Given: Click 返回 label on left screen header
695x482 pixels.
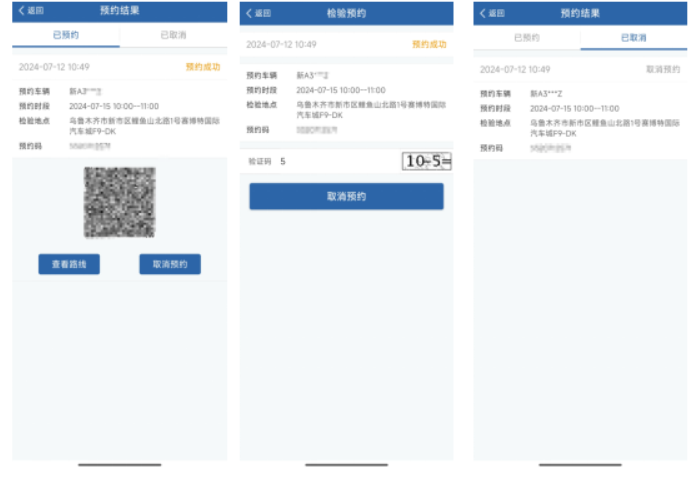Looking at the screenshot, I should [x=35, y=11].
